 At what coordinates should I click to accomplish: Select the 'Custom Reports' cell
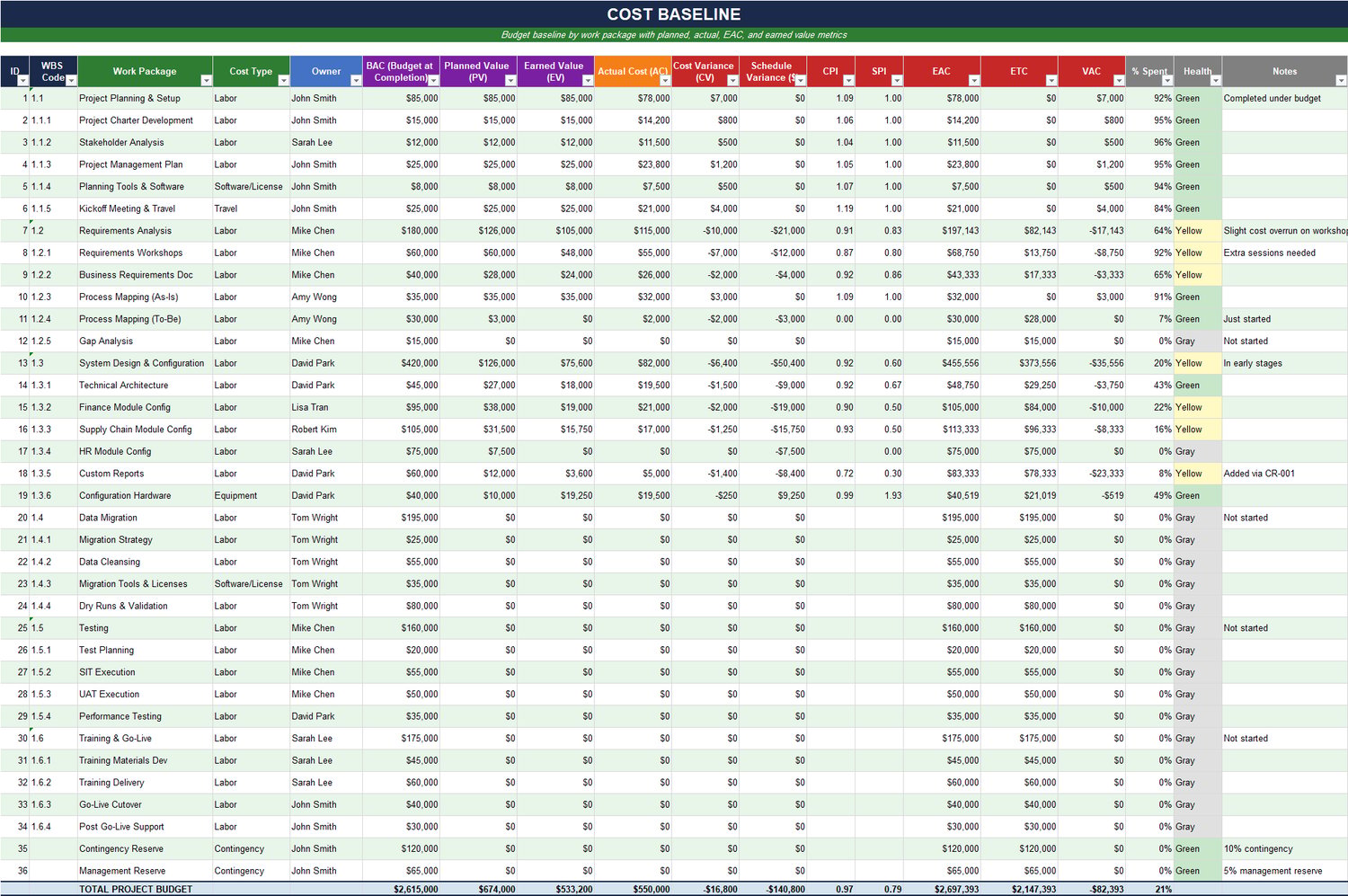click(x=145, y=474)
